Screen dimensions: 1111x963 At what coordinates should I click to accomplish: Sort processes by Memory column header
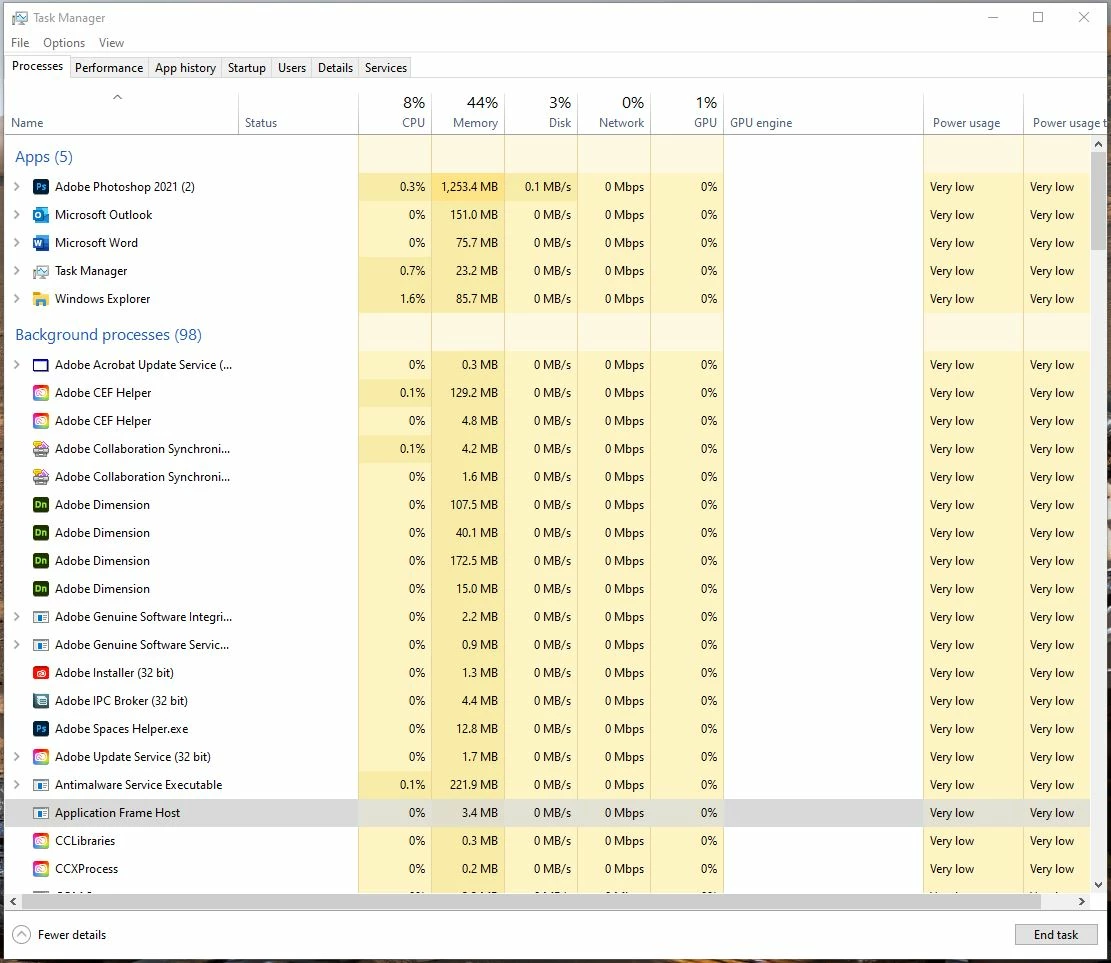click(x=468, y=113)
